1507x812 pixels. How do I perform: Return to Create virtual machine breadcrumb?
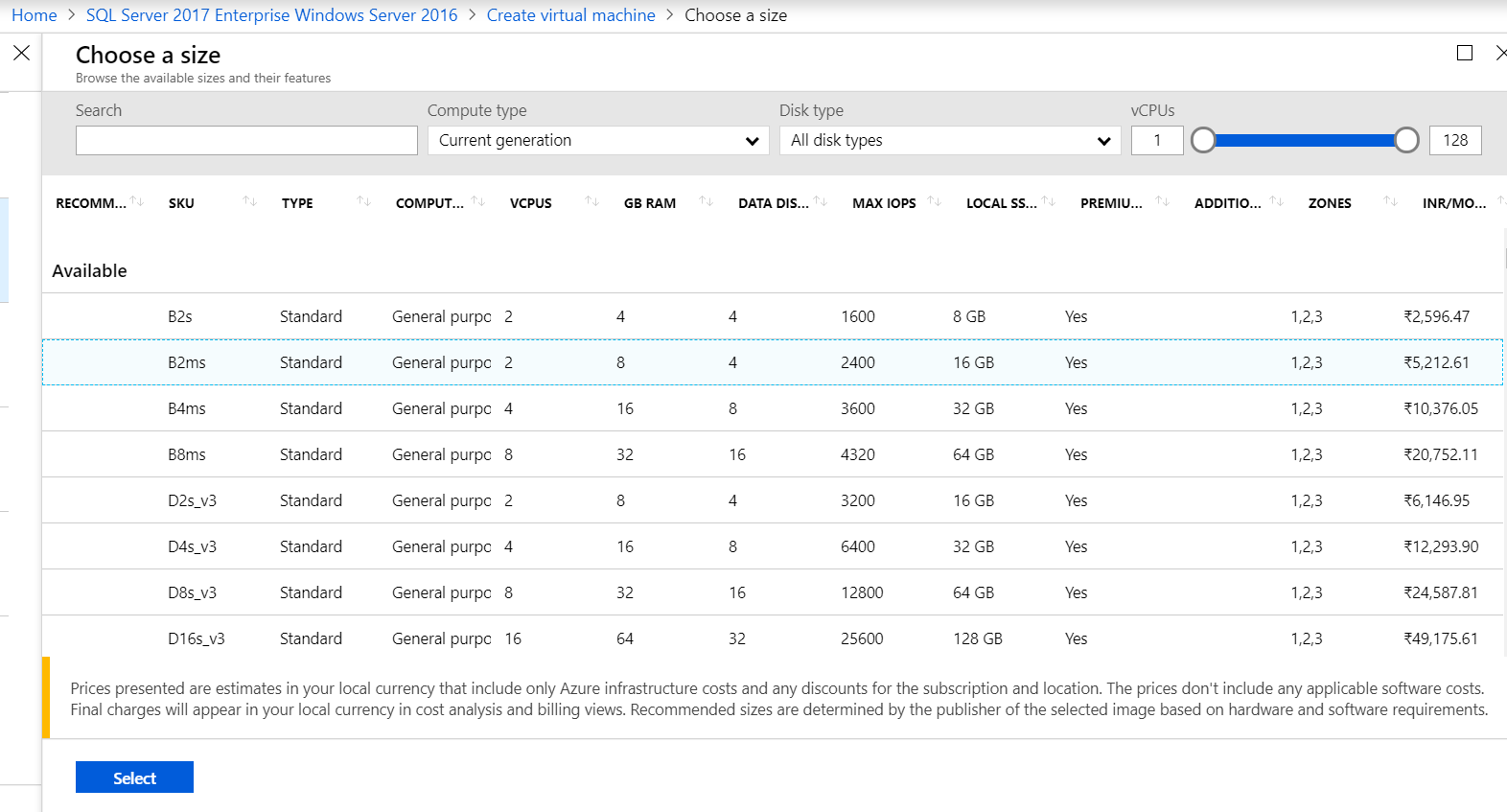(x=571, y=15)
